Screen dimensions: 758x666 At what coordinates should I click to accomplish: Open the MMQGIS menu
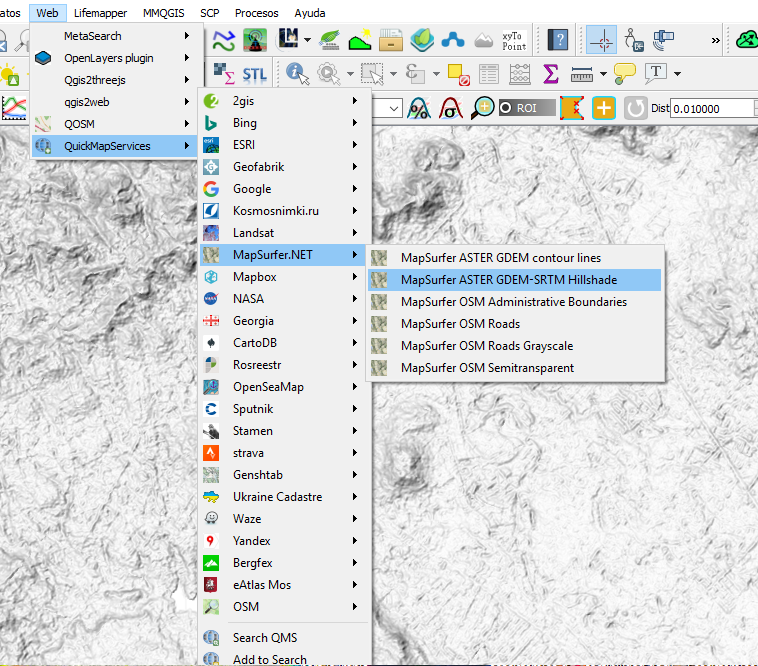coord(163,13)
